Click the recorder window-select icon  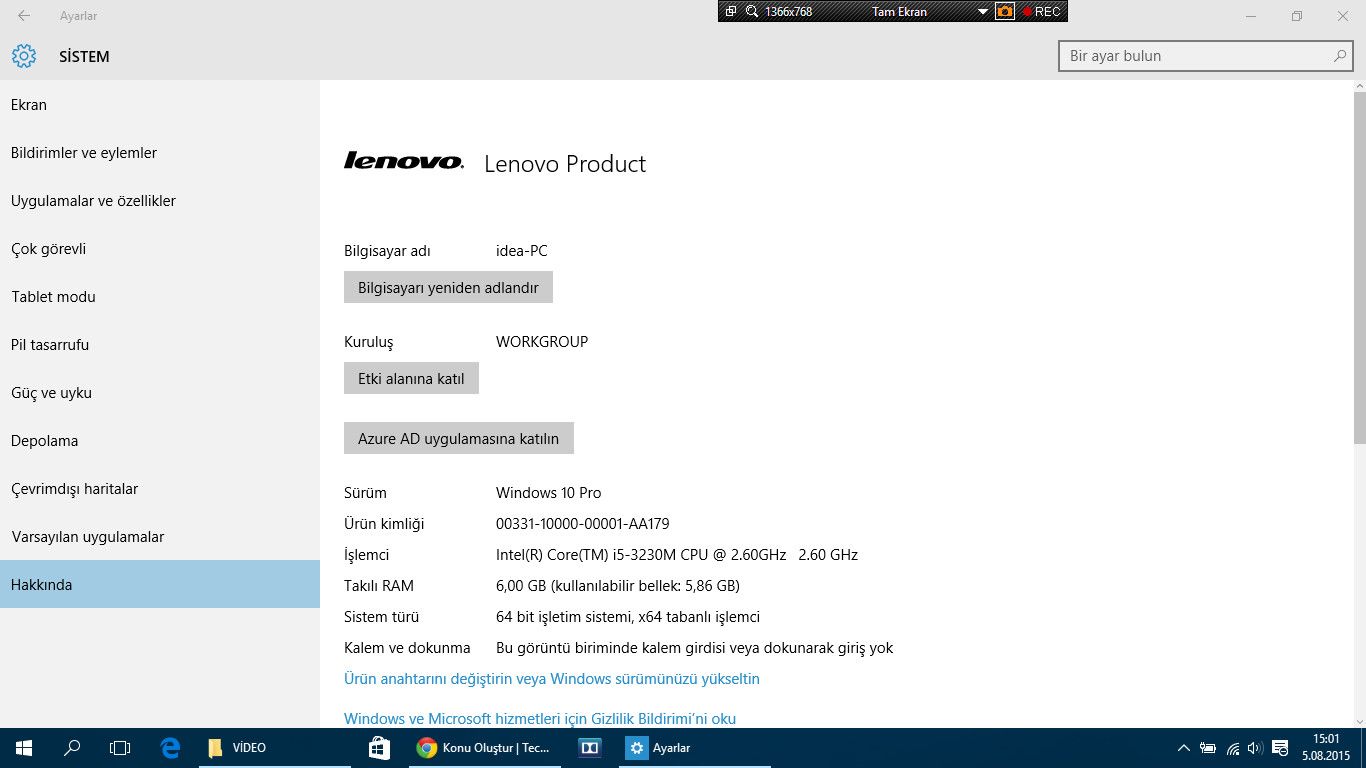click(x=731, y=12)
